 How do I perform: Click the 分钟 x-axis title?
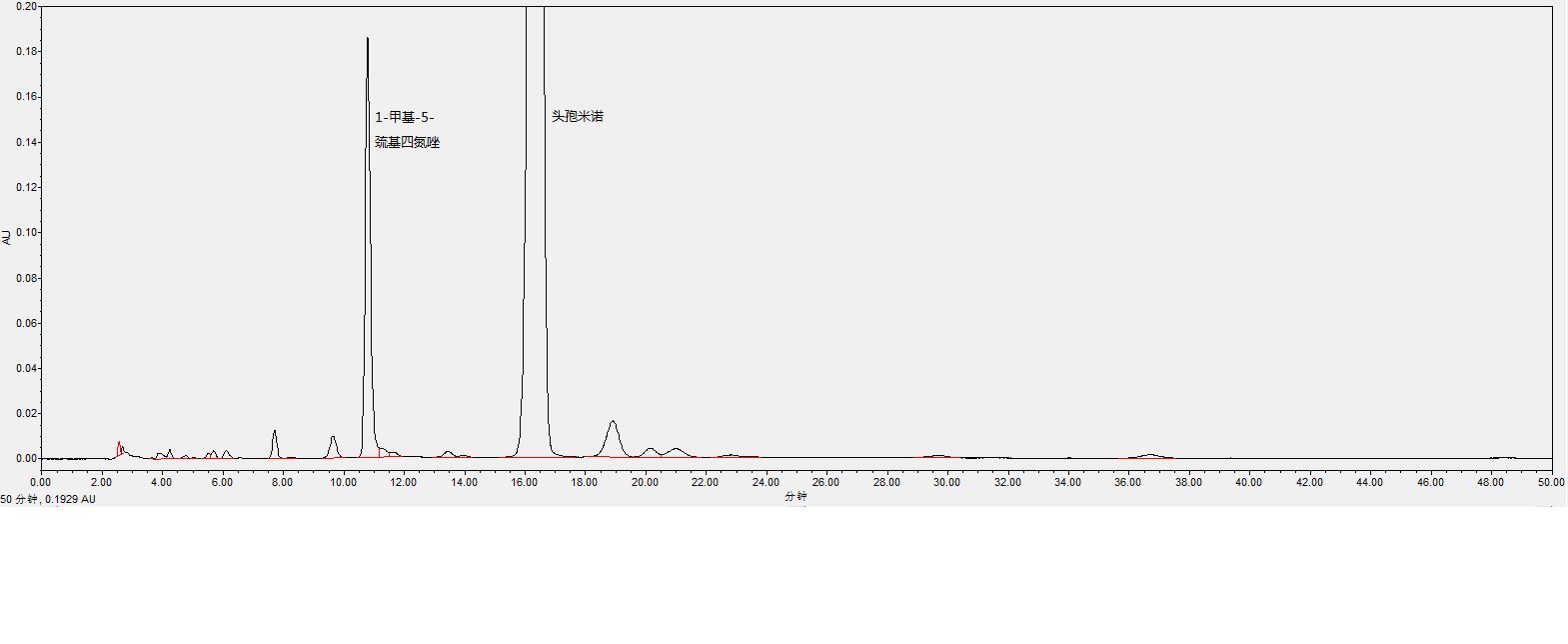pyautogui.click(x=794, y=496)
